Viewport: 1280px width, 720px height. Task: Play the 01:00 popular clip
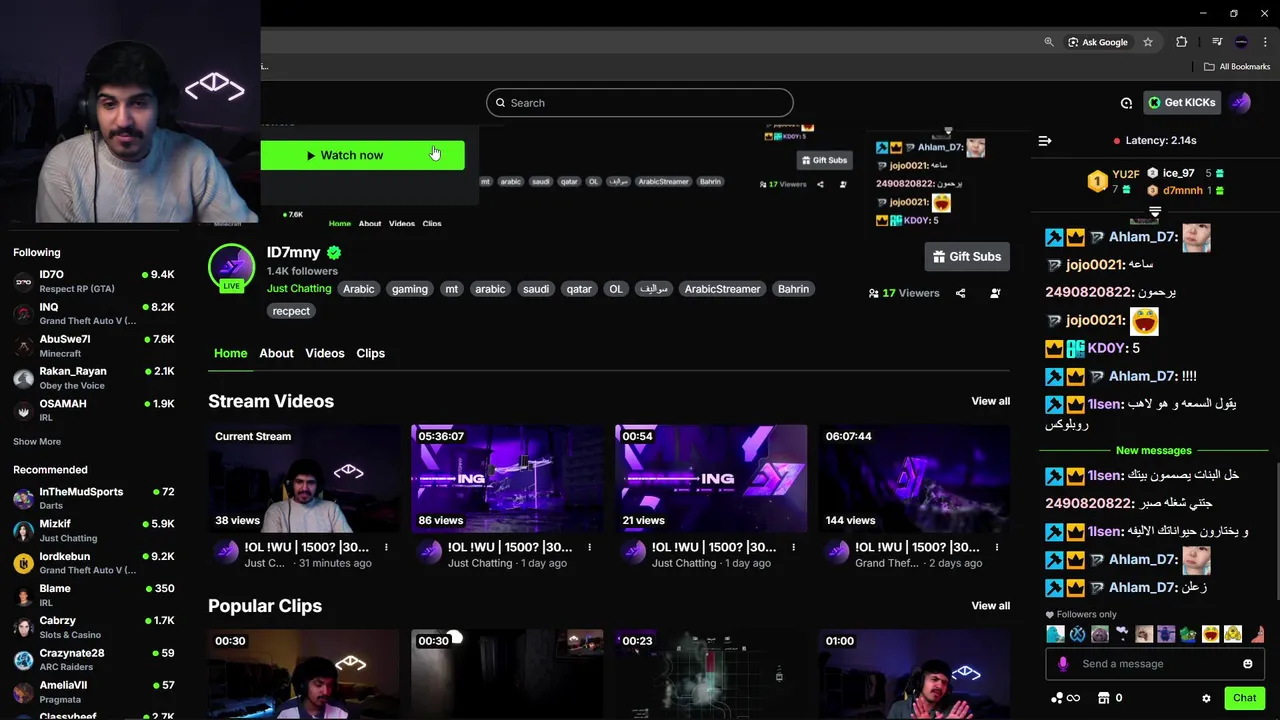click(914, 674)
